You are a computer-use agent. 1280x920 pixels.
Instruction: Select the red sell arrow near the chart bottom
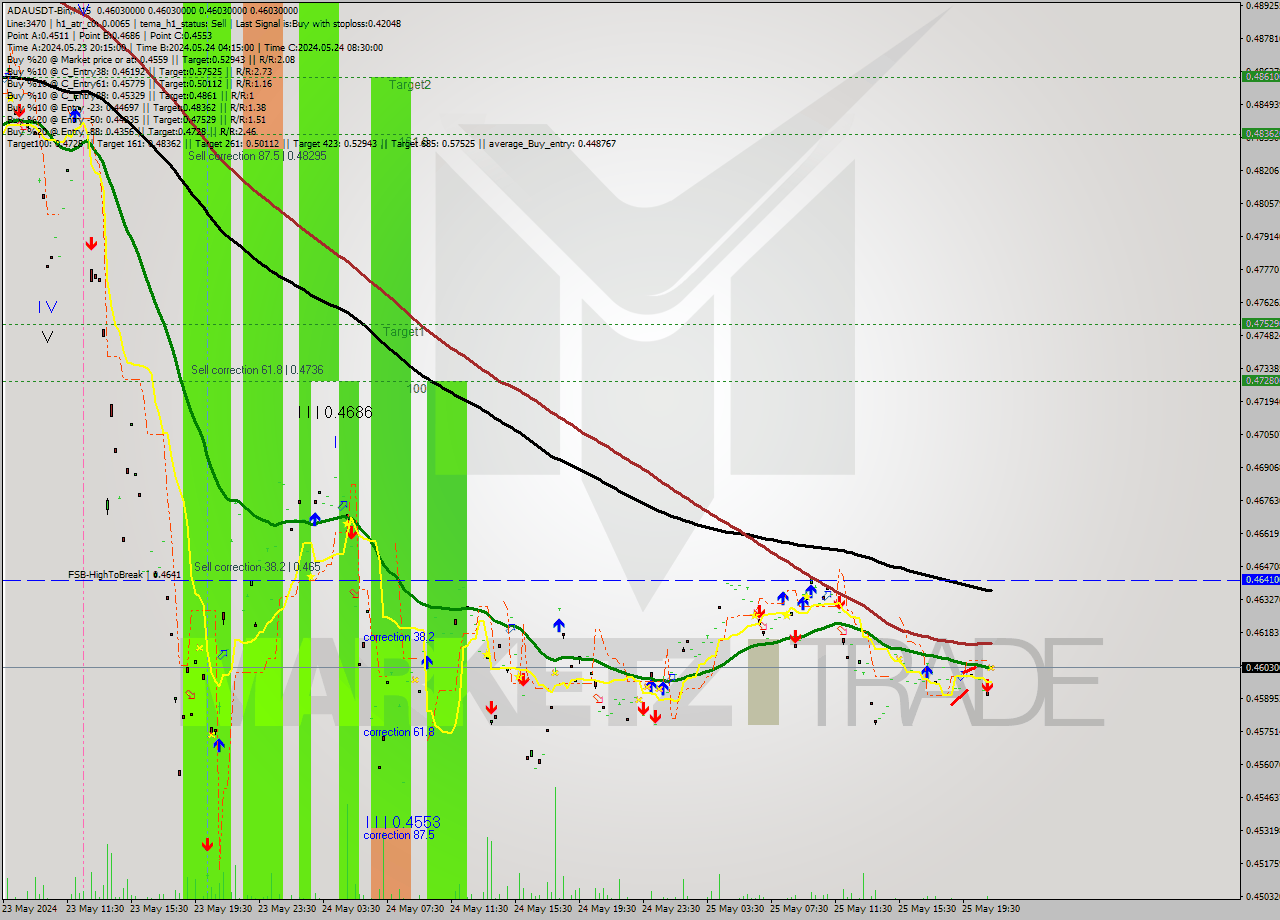point(208,843)
